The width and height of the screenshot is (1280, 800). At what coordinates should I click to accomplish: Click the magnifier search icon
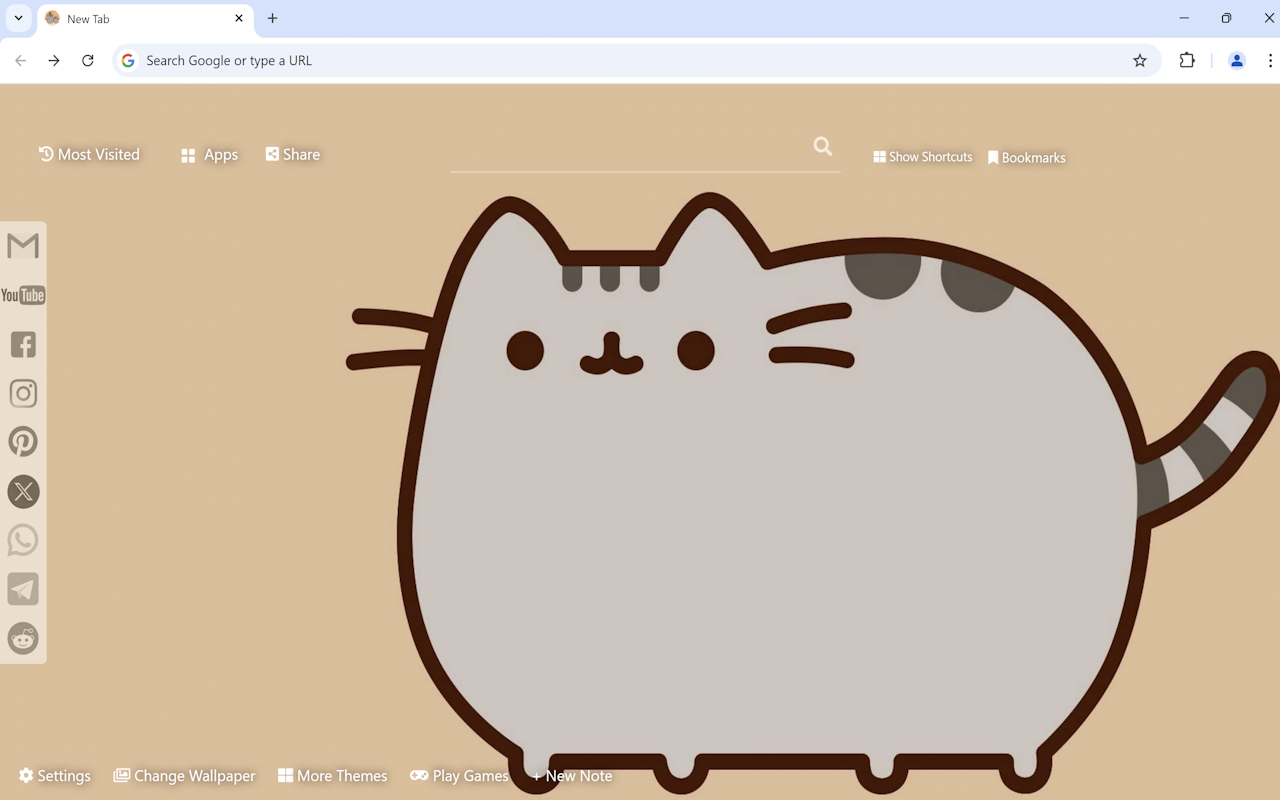coord(823,147)
